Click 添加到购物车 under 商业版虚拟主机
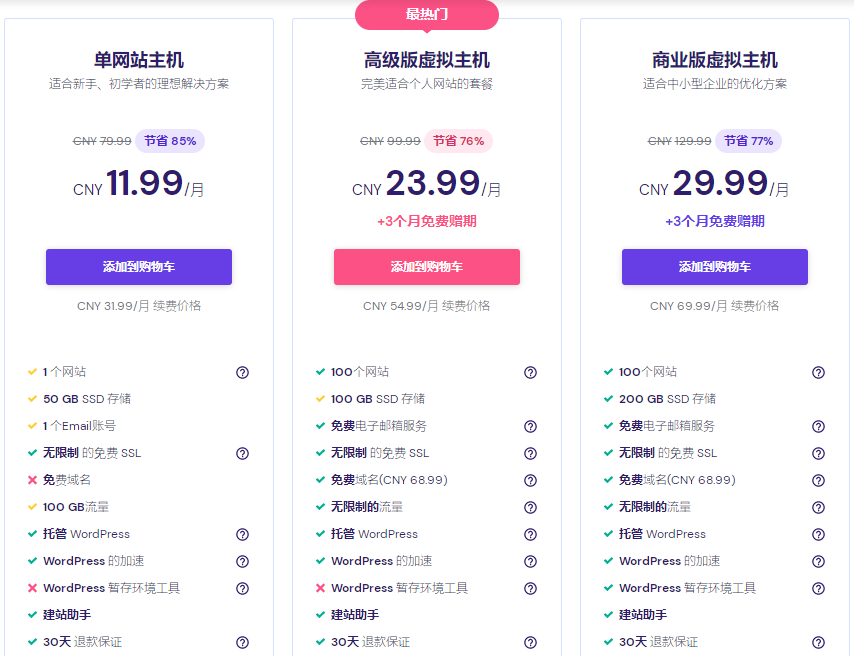This screenshot has height=656, width=854. pyautogui.click(x=714, y=267)
